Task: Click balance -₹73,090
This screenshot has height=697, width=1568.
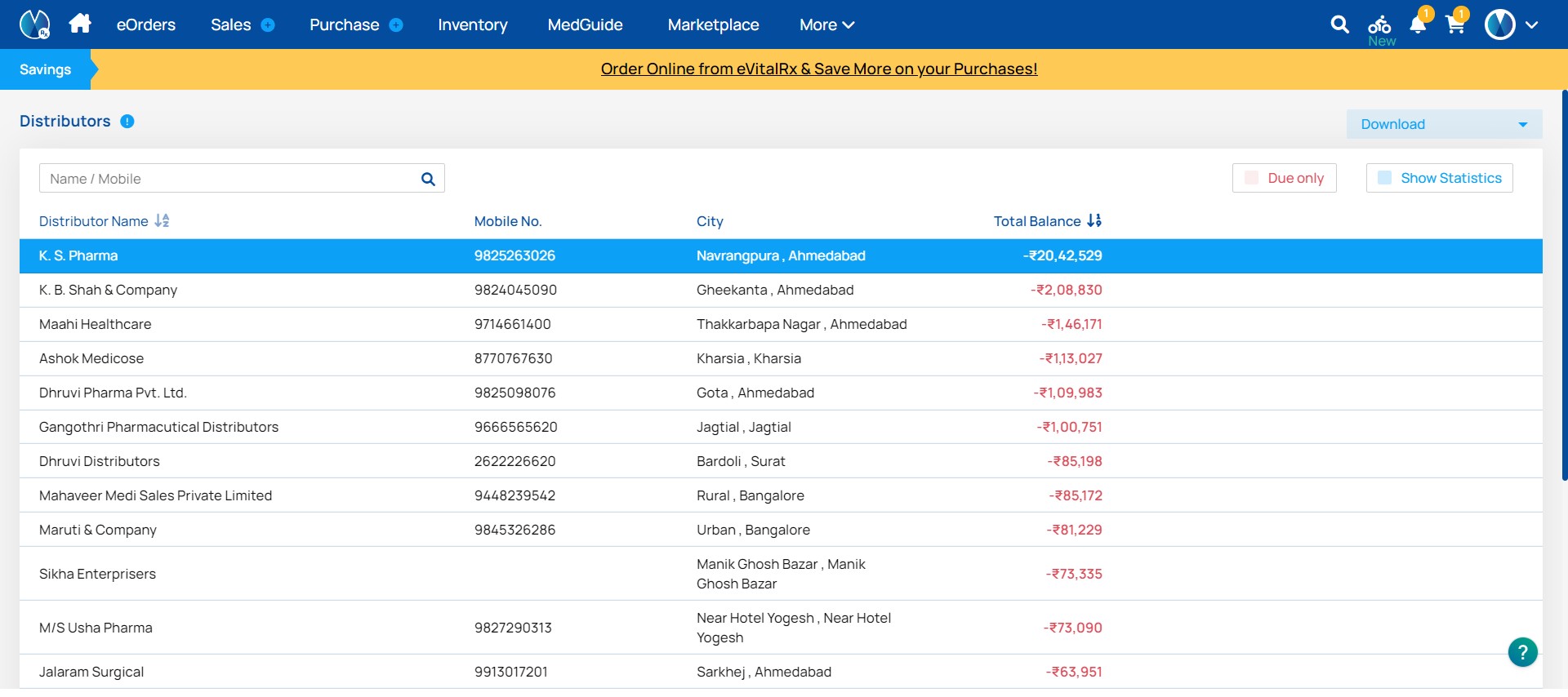Action: pyautogui.click(x=1073, y=628)
